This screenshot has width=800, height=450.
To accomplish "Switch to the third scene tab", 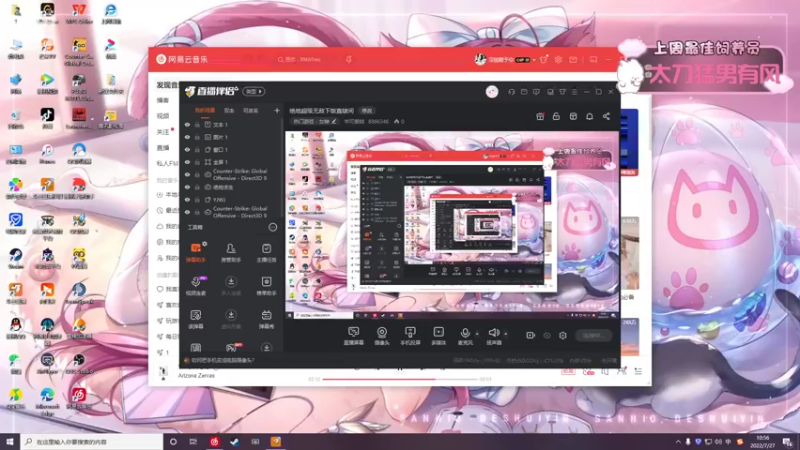I will click(250, 110).
